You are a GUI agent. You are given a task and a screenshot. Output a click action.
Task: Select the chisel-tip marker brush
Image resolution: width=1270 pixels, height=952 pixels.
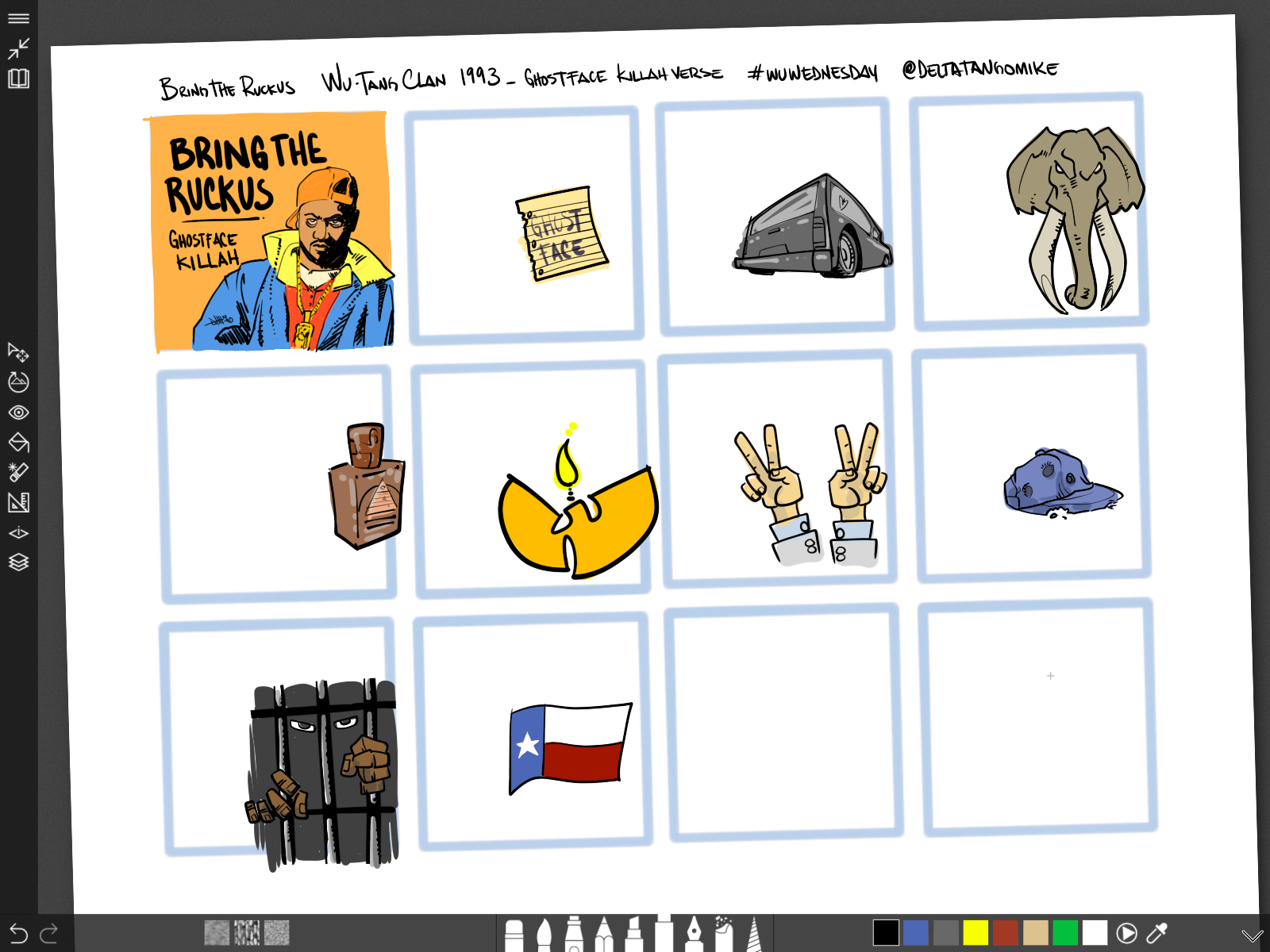[x=633, y=934]
